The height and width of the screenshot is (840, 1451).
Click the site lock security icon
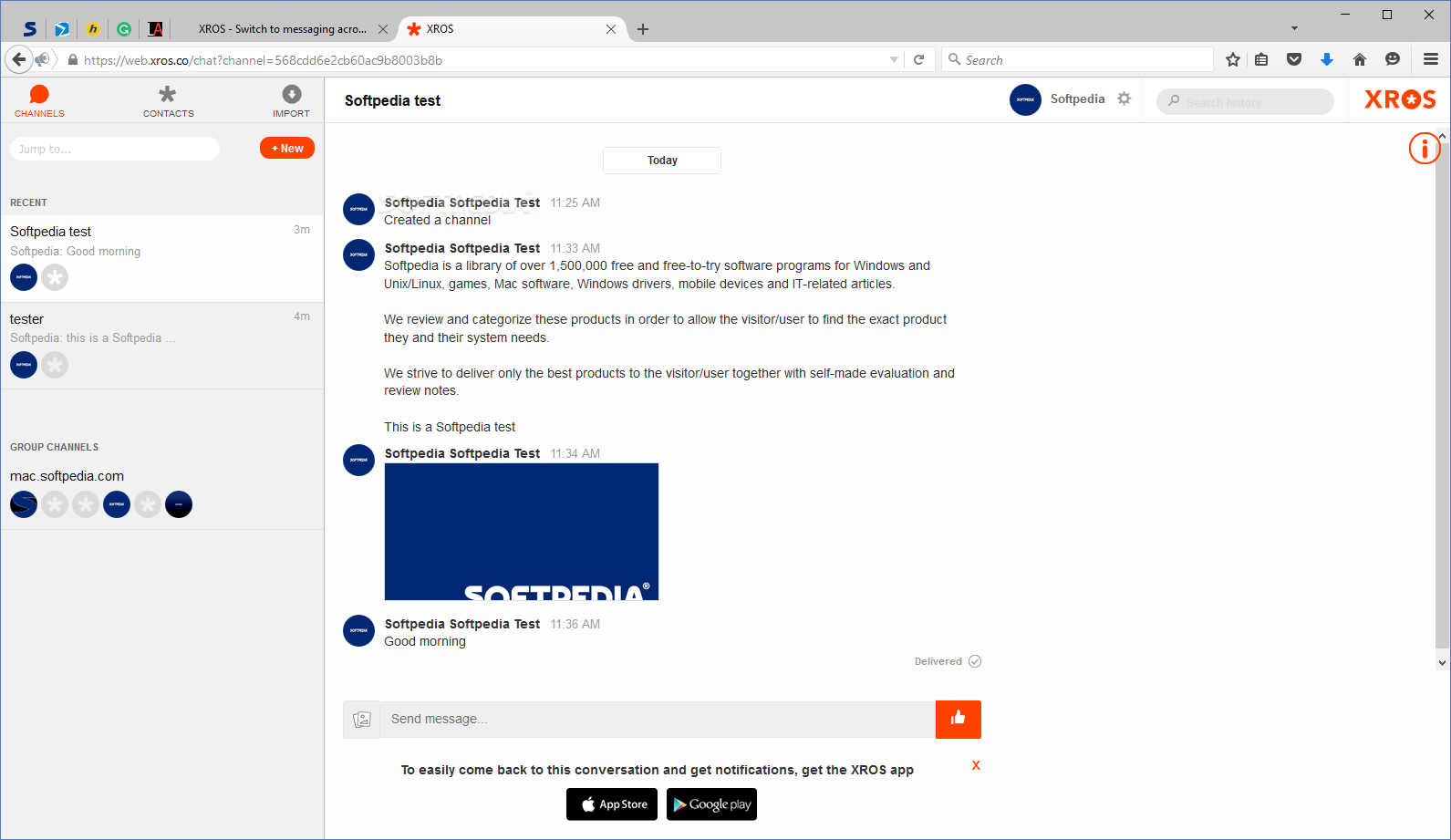(73, 60)
